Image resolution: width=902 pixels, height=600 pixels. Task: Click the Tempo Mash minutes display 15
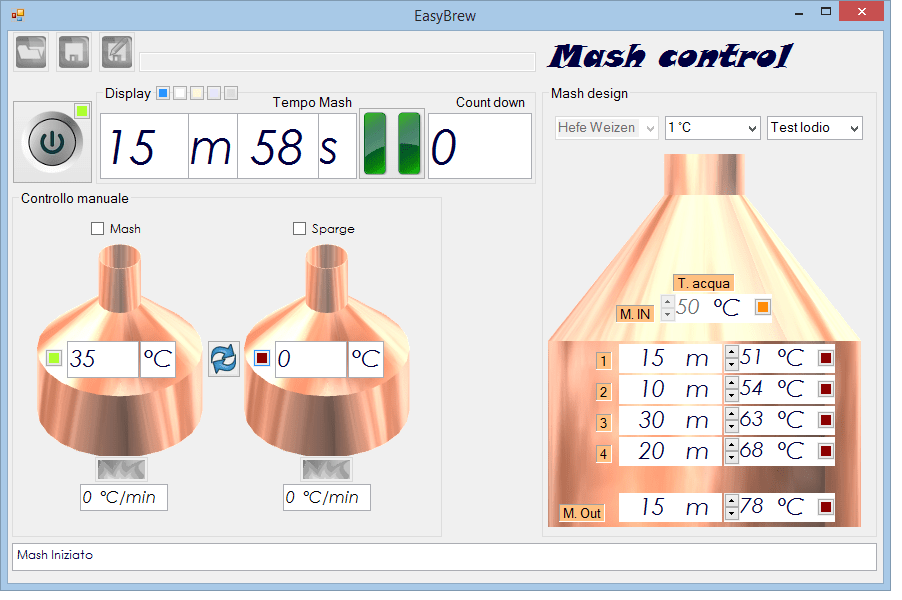(x=144, y=146)
